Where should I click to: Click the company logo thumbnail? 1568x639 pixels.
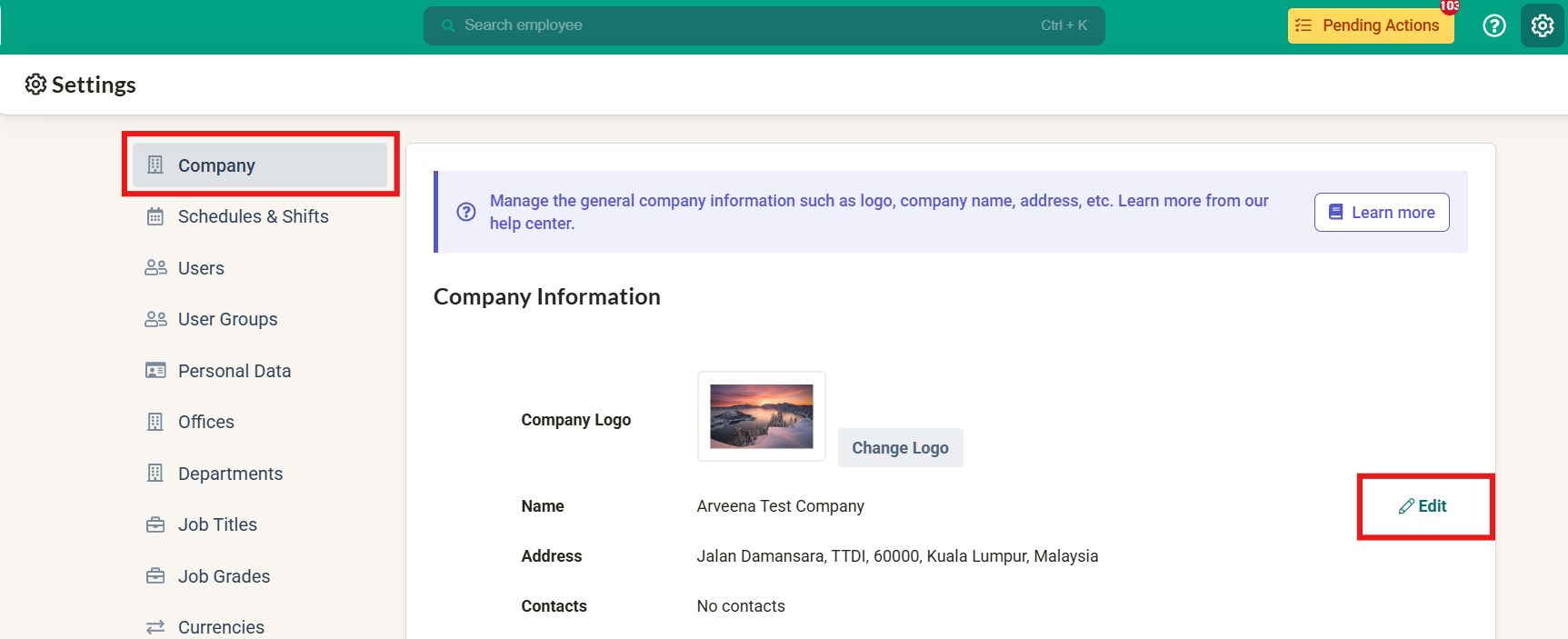tap(762, 416)
